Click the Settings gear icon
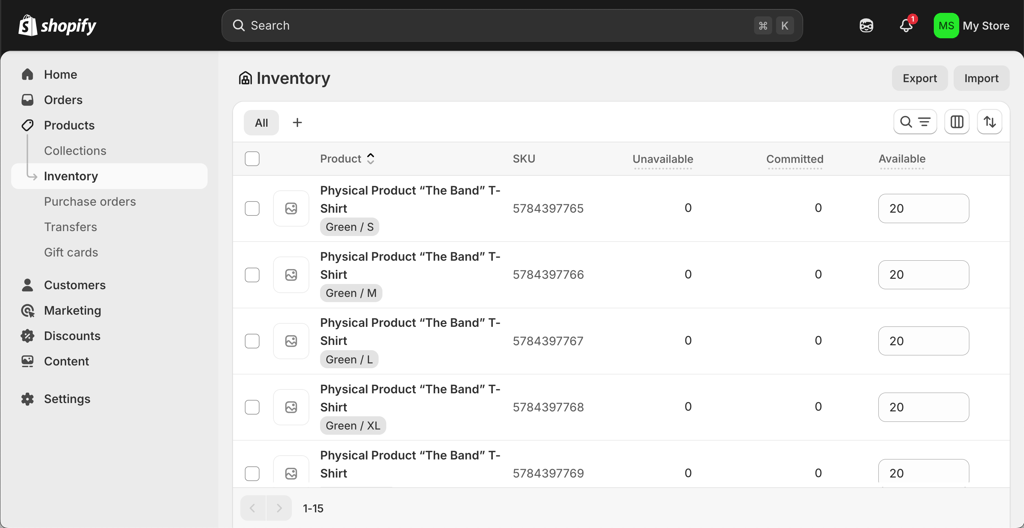The width and height of the screenshot is (1024, 528). click(x=27, y=399)
